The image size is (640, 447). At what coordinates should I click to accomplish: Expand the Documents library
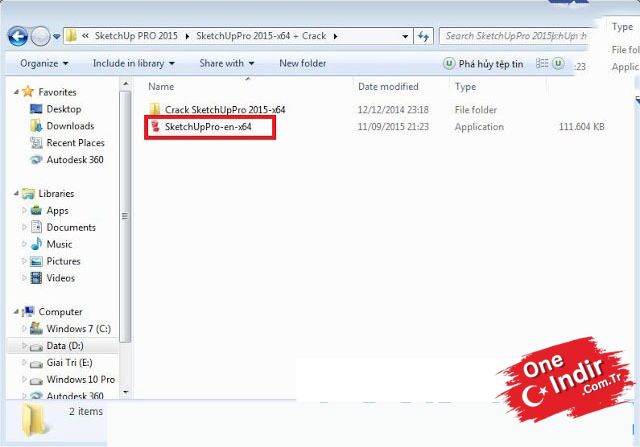tap(24, 227)
